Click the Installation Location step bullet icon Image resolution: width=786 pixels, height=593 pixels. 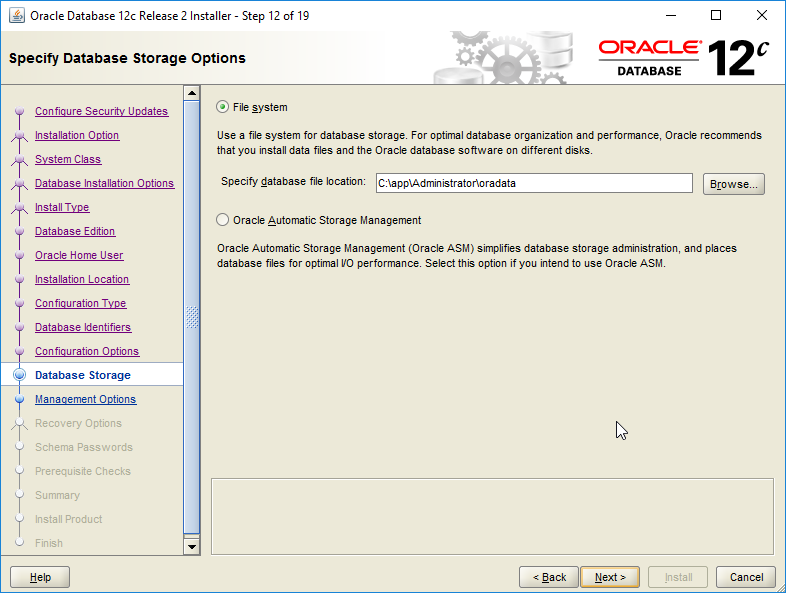click(x=20, y=279)
